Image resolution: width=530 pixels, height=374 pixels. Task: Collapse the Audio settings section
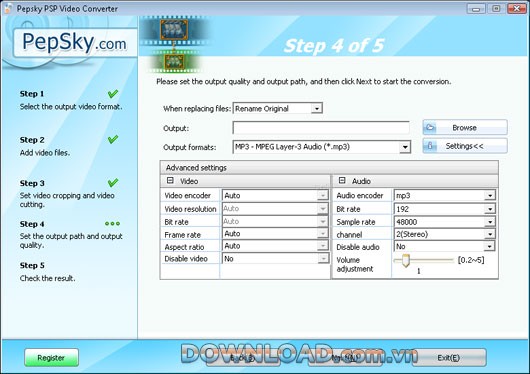[x=342, y=181]
